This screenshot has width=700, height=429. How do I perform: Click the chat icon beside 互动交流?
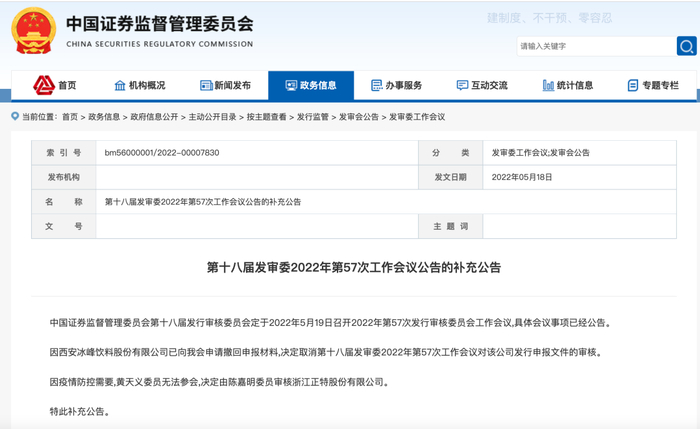pos(462,86)
